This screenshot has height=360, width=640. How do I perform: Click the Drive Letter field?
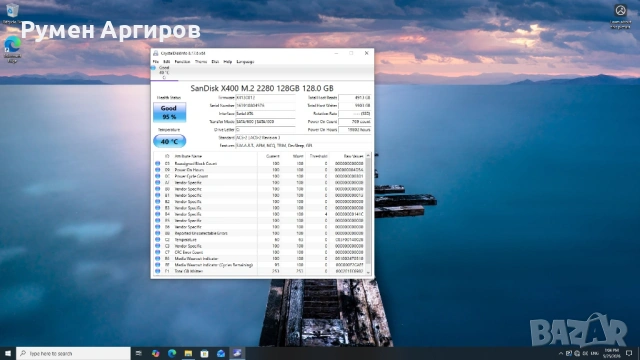pyautogui.click(x=265, y=129)
